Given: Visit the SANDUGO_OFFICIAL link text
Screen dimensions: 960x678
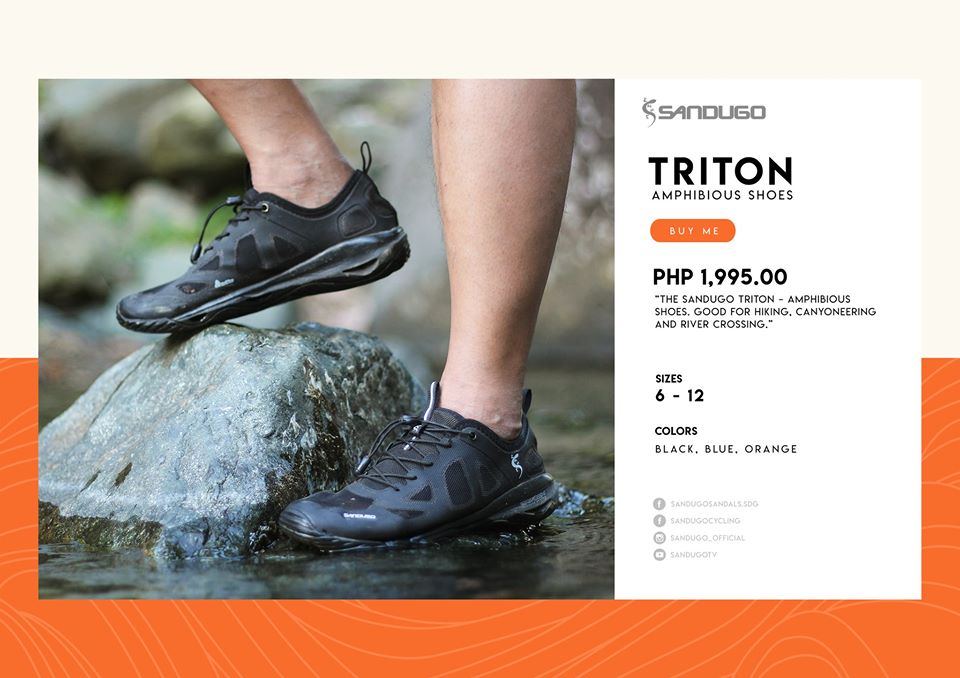Looking at the screenshot, I should (x=707, y=538).
